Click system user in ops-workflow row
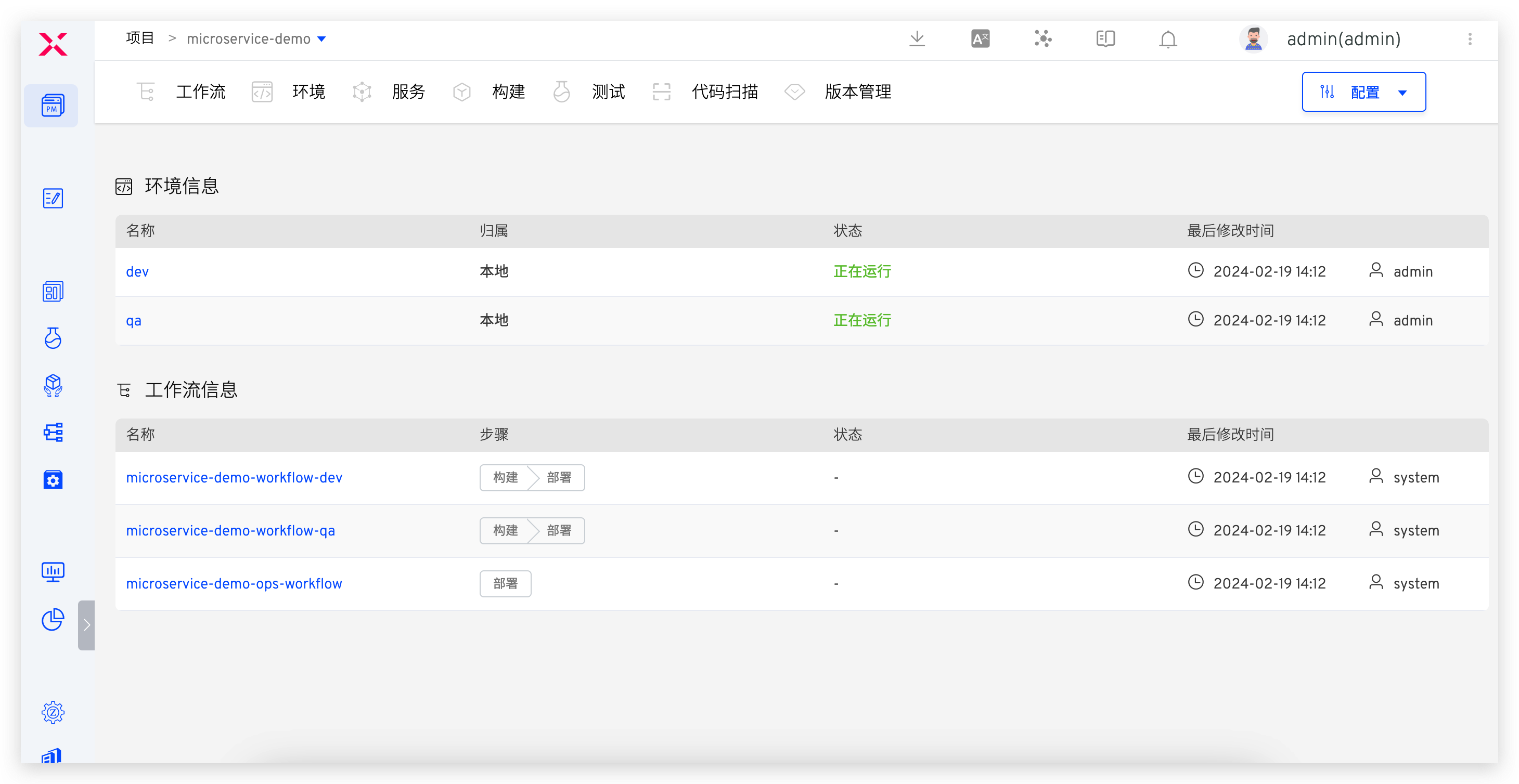This screenshot has height=784, width=1519. (1416, 583)
